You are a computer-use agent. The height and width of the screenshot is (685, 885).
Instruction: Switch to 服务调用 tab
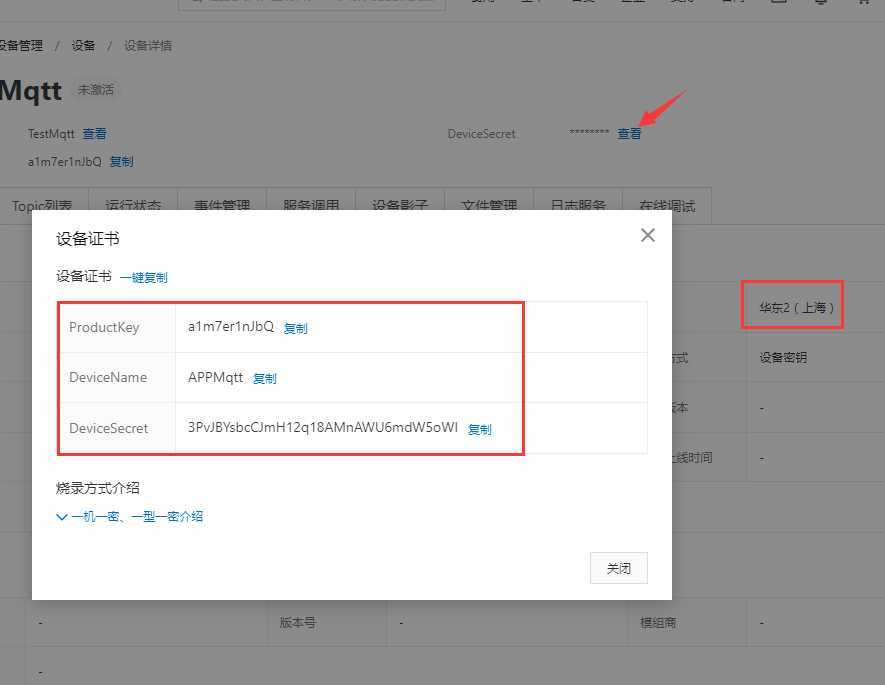tap(311, 205)
